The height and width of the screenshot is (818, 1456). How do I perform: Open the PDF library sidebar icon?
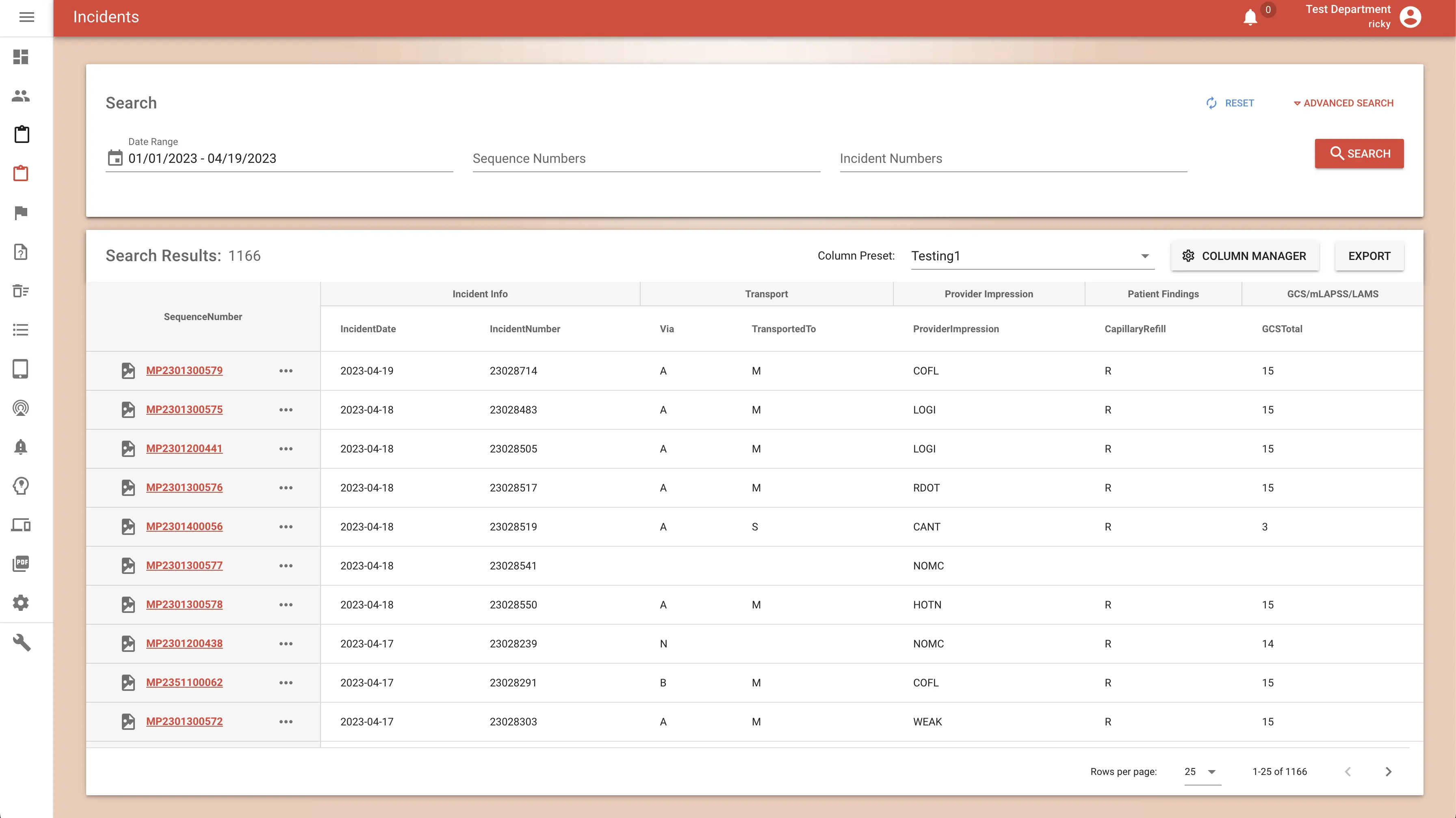(x=21, y=564)
